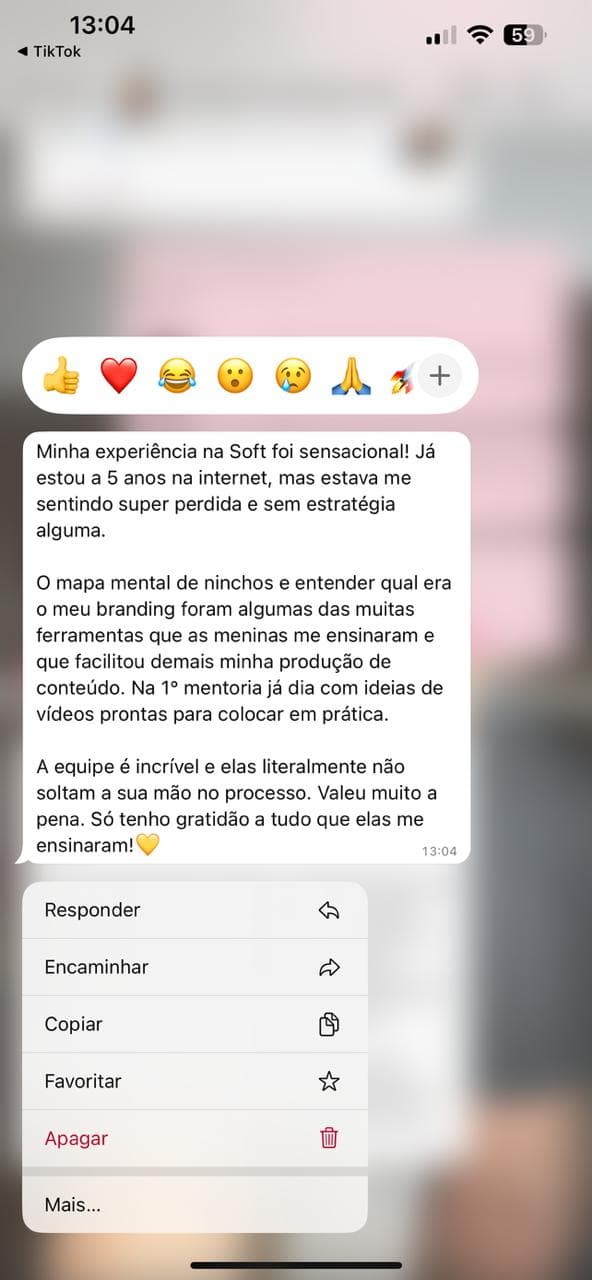
Task: React with the praying hands emoji
Action: (x=351, y=377)
